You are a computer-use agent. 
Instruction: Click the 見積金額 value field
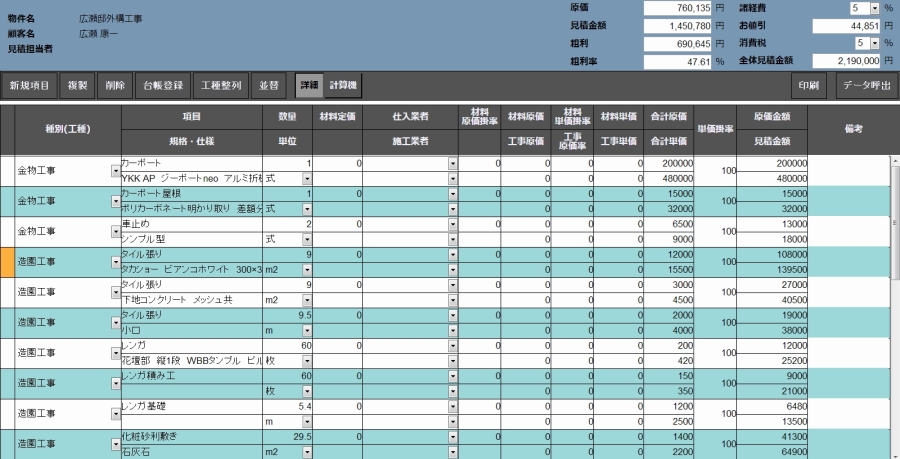coord(677,26)
